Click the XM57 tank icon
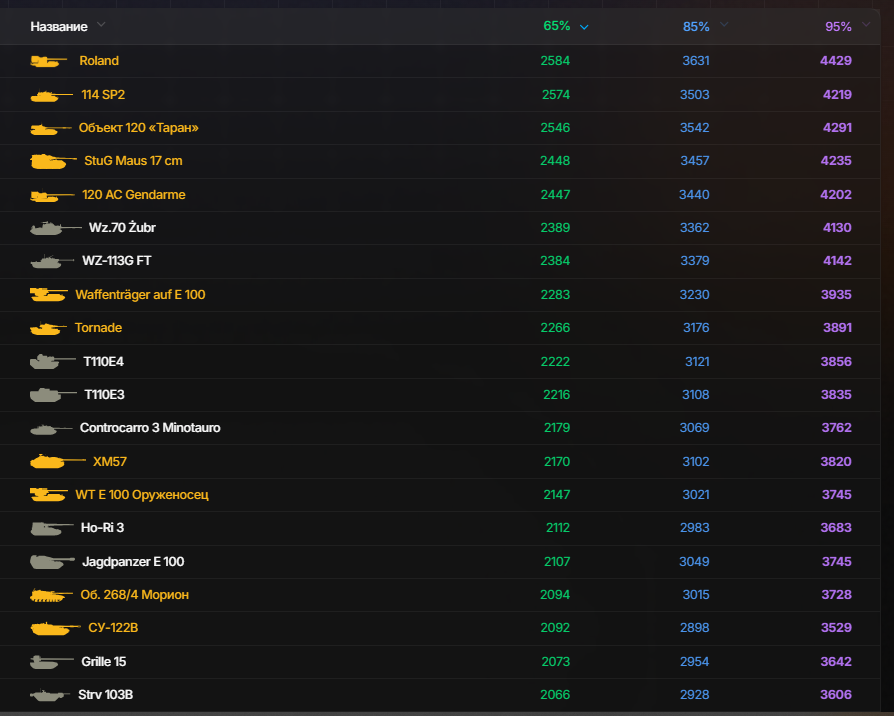 tap(58, 461)
